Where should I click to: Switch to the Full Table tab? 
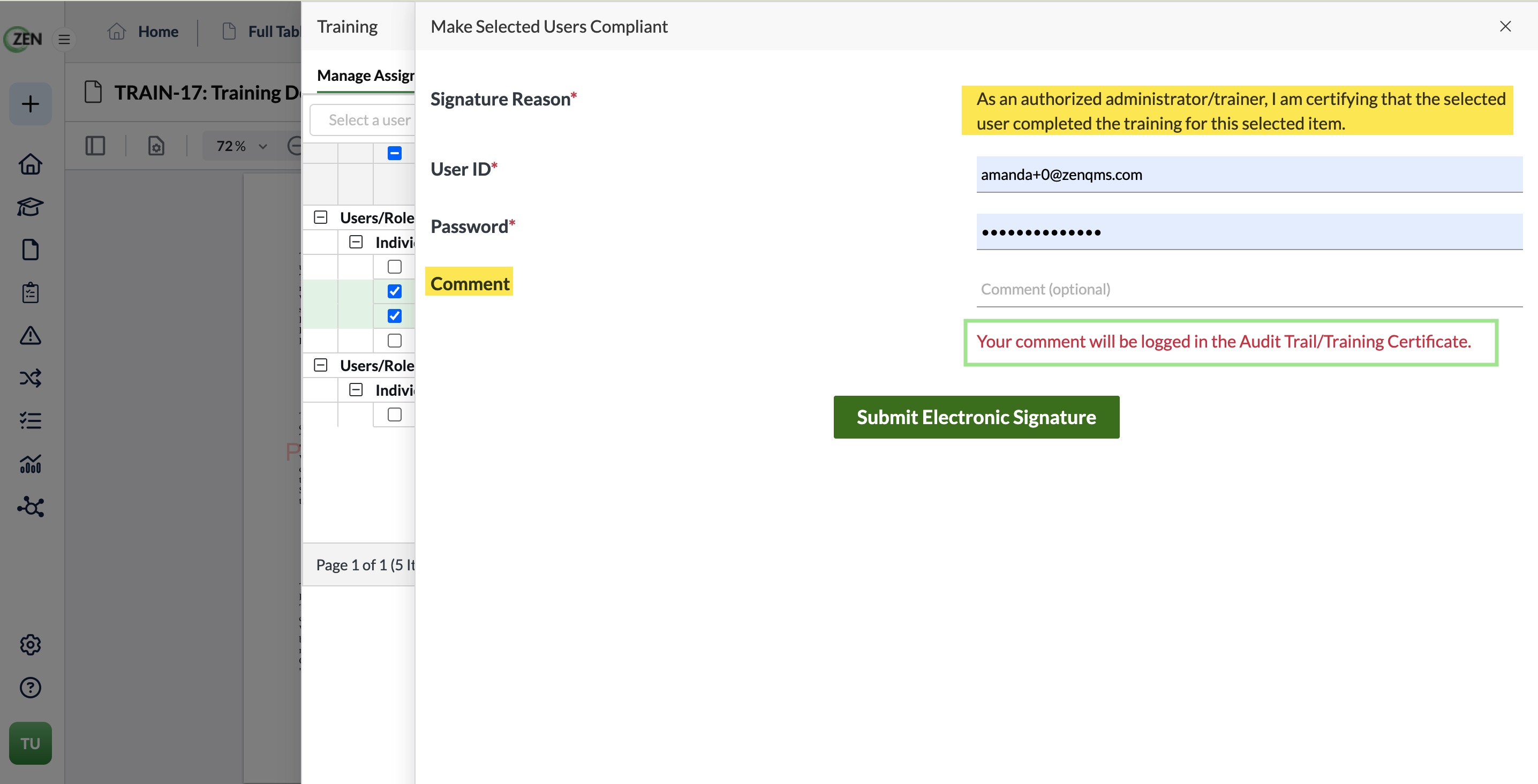coord(274,32)
